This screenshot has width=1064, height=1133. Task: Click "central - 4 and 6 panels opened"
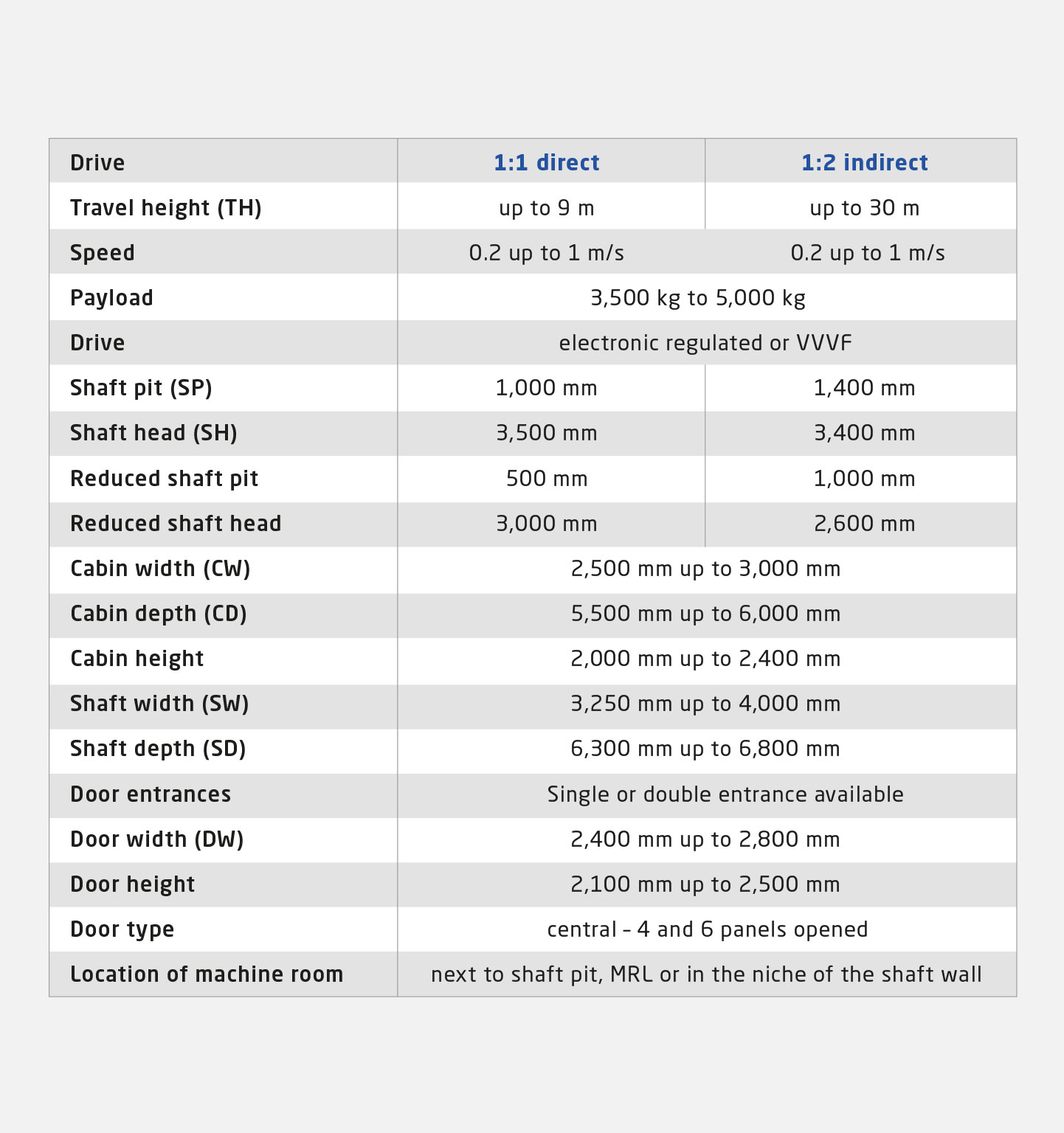point(707,929)
